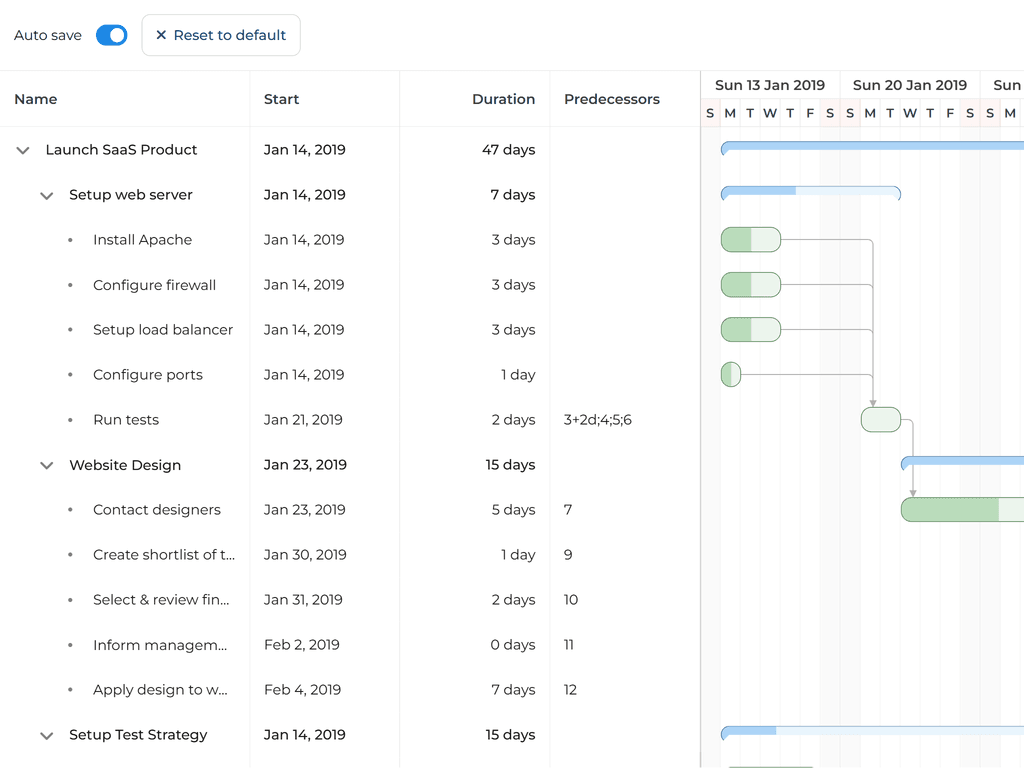Click the Setup load balancer Gantt bar
Screen dimensions: 1024x768
click(750, 330)
